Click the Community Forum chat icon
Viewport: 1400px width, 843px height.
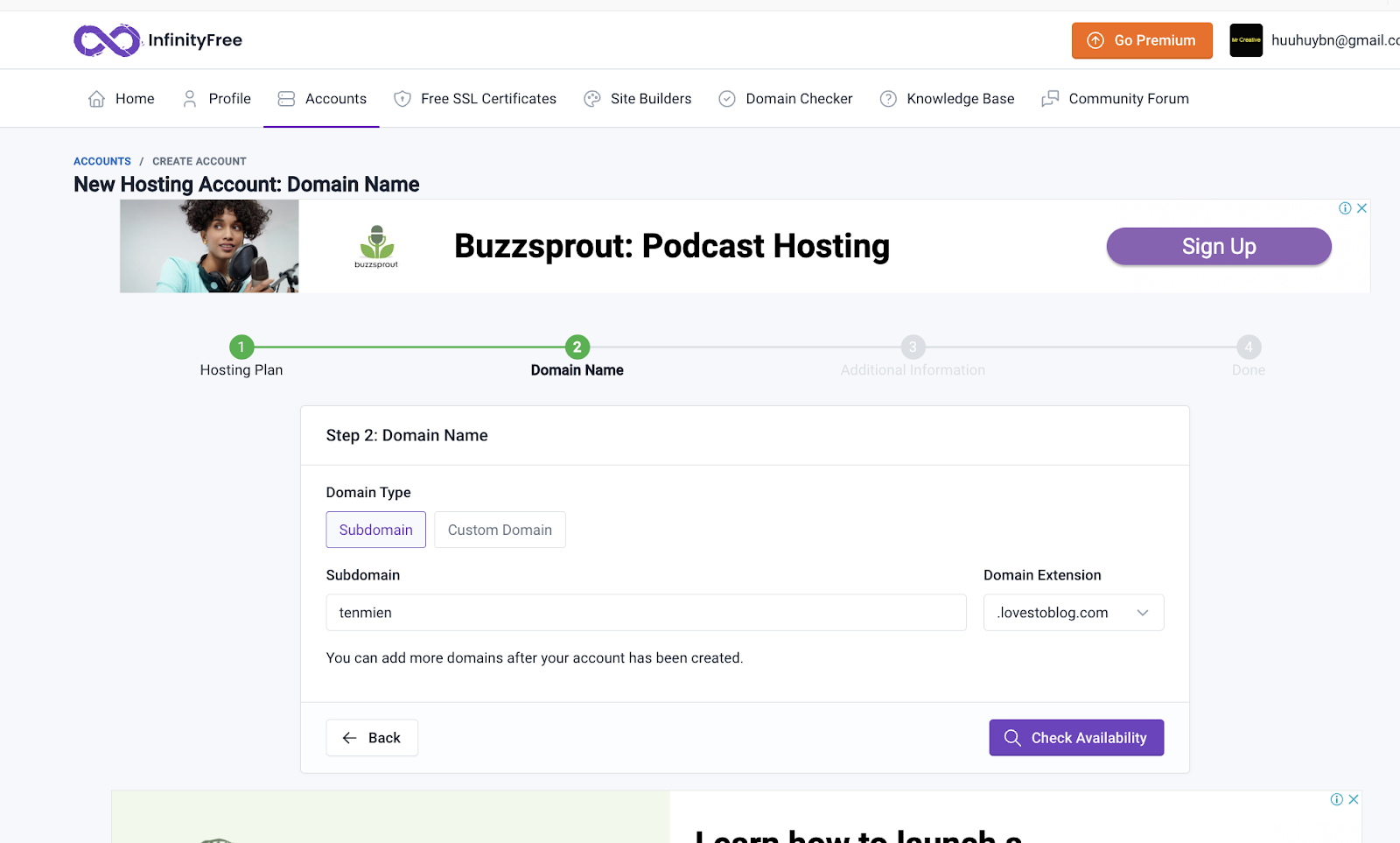(1050, 99)
